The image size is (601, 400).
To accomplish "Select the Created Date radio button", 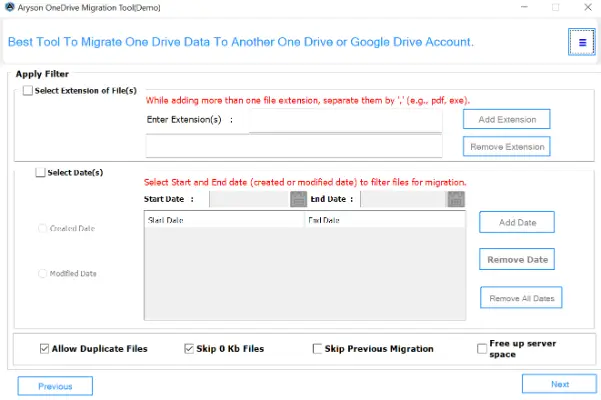I will pos(42,228).
